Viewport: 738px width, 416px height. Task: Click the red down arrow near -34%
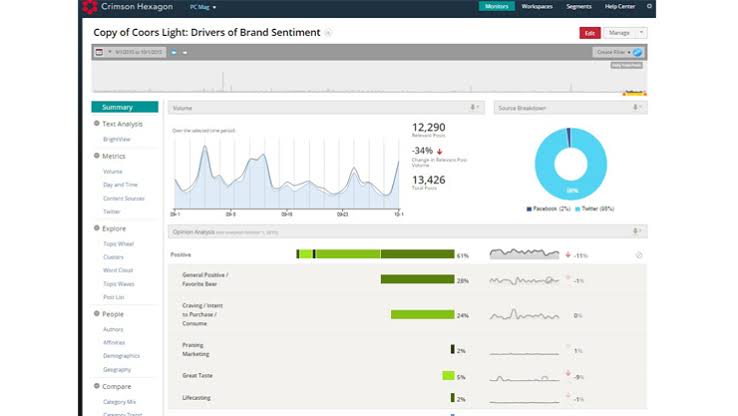pos(440,152)
